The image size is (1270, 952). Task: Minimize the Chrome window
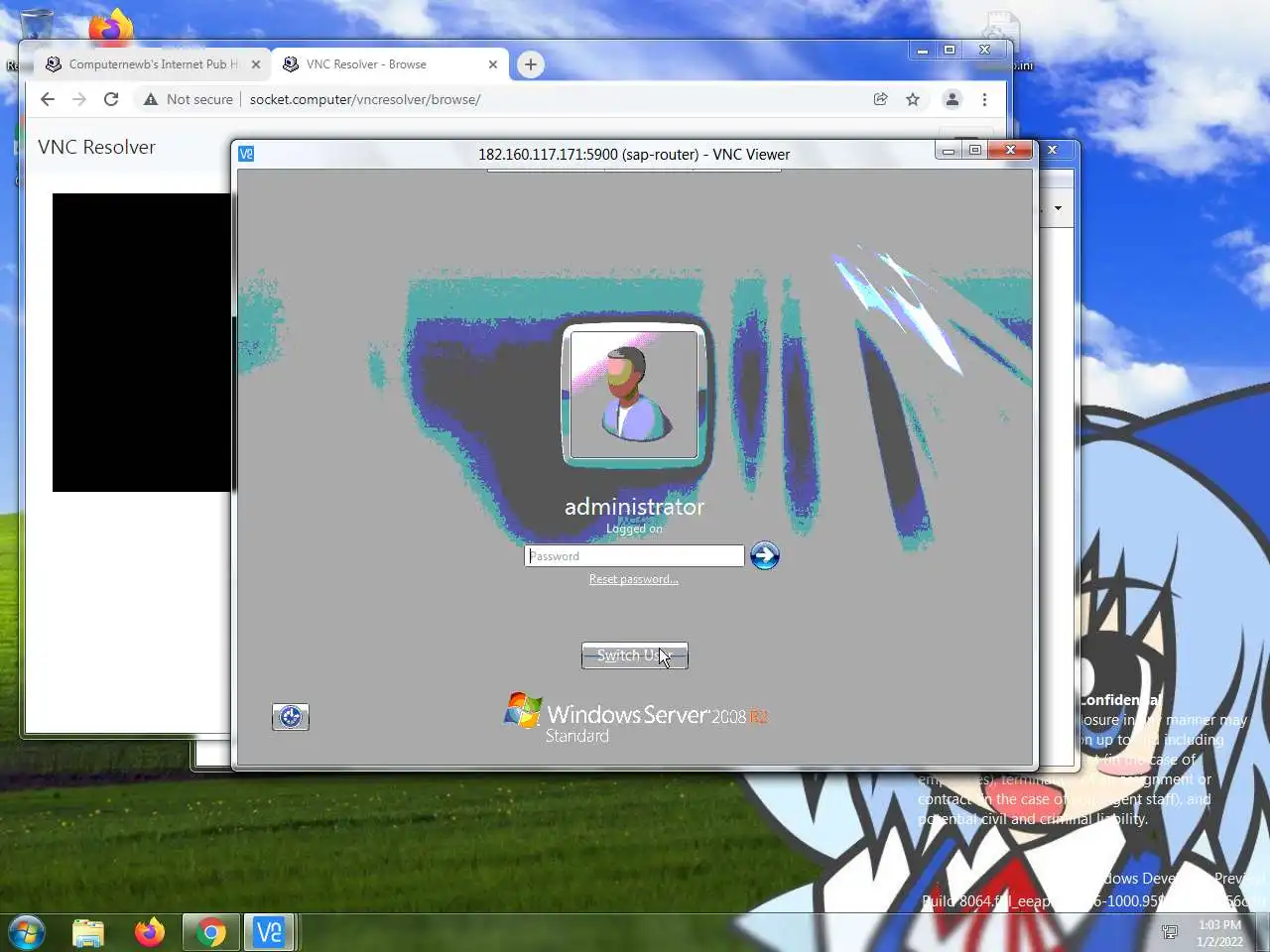pyautogui.click(x=923, y=50)
